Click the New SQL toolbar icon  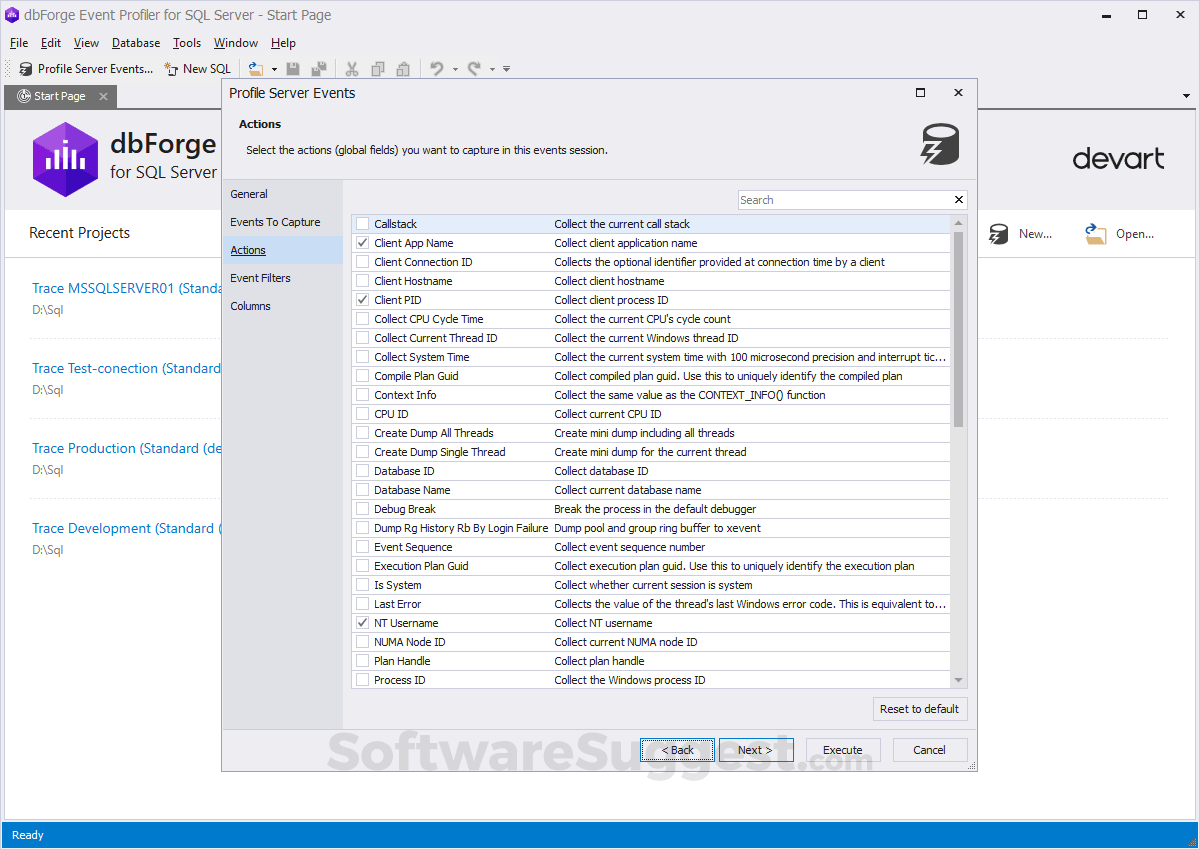coord(171,69)
